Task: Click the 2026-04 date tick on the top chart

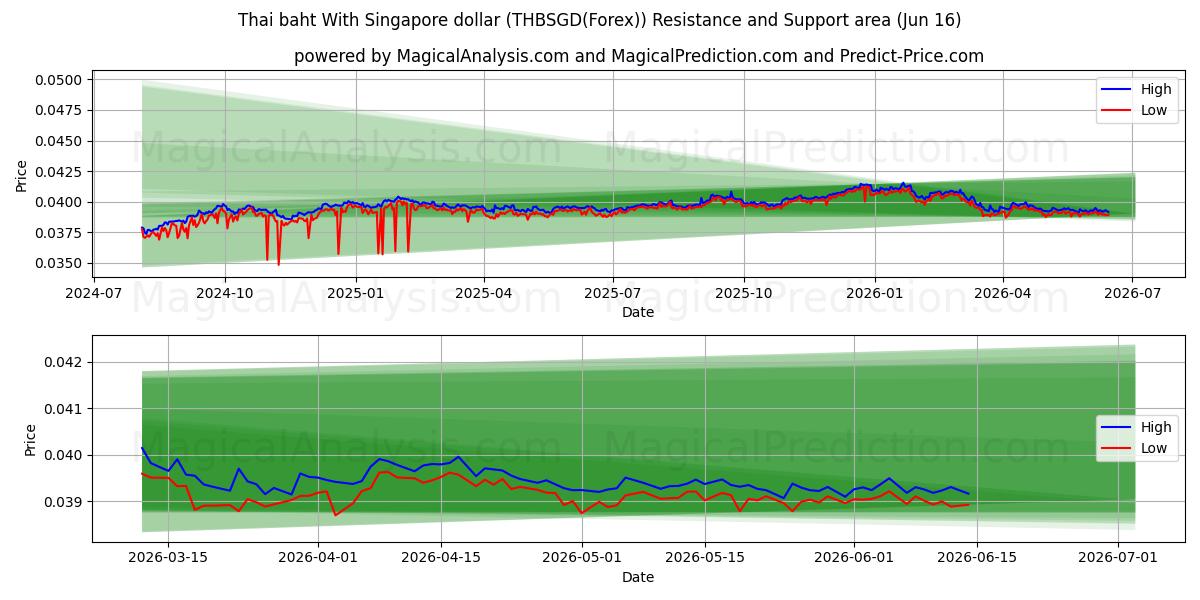Action: point(1003,293)
